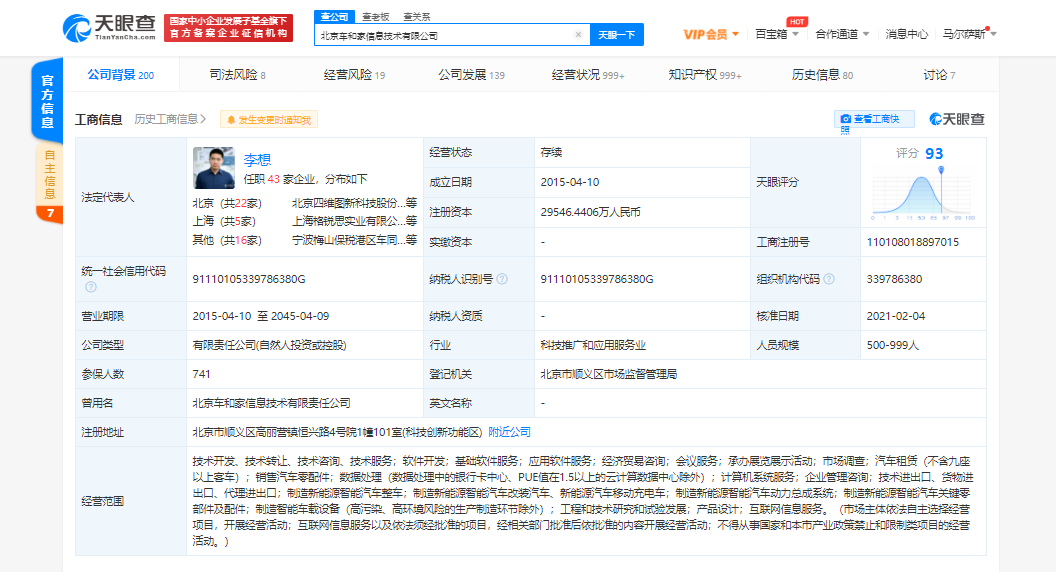Click the camera icon in 查看工商快照
Screen dimensions: 1056x572
845,119
